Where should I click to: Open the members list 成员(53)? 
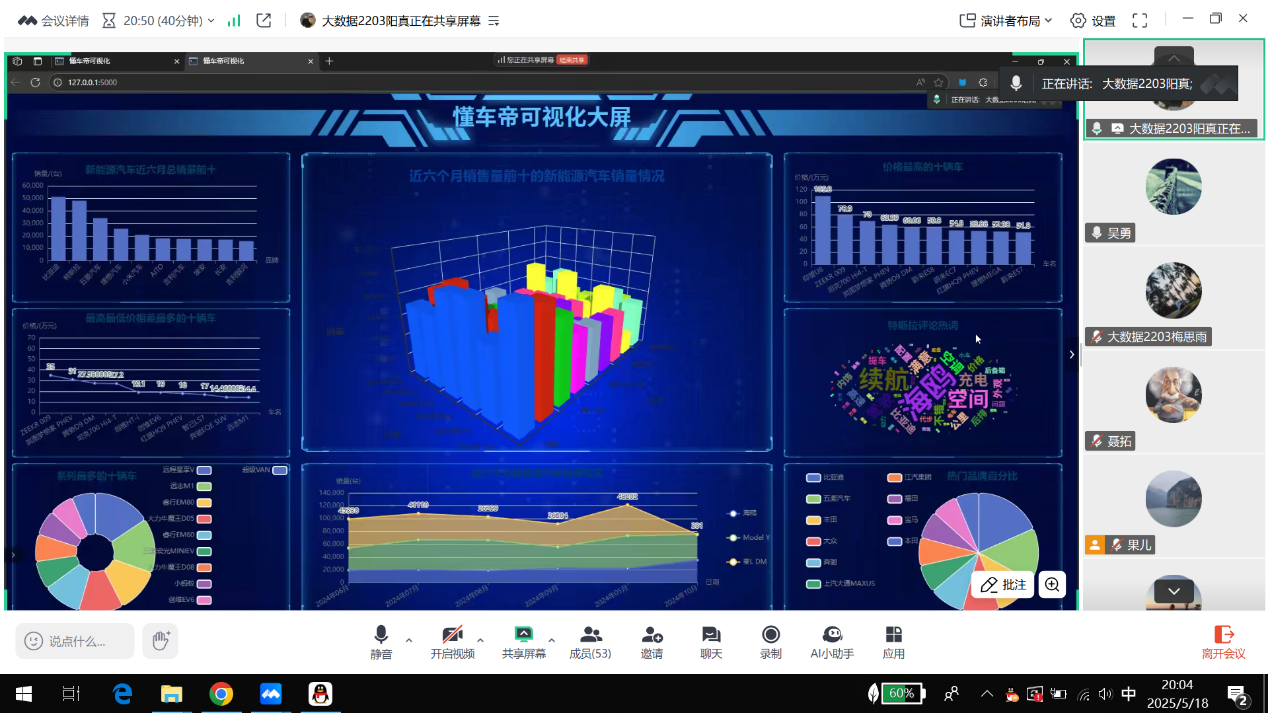(x=590, y=641)
